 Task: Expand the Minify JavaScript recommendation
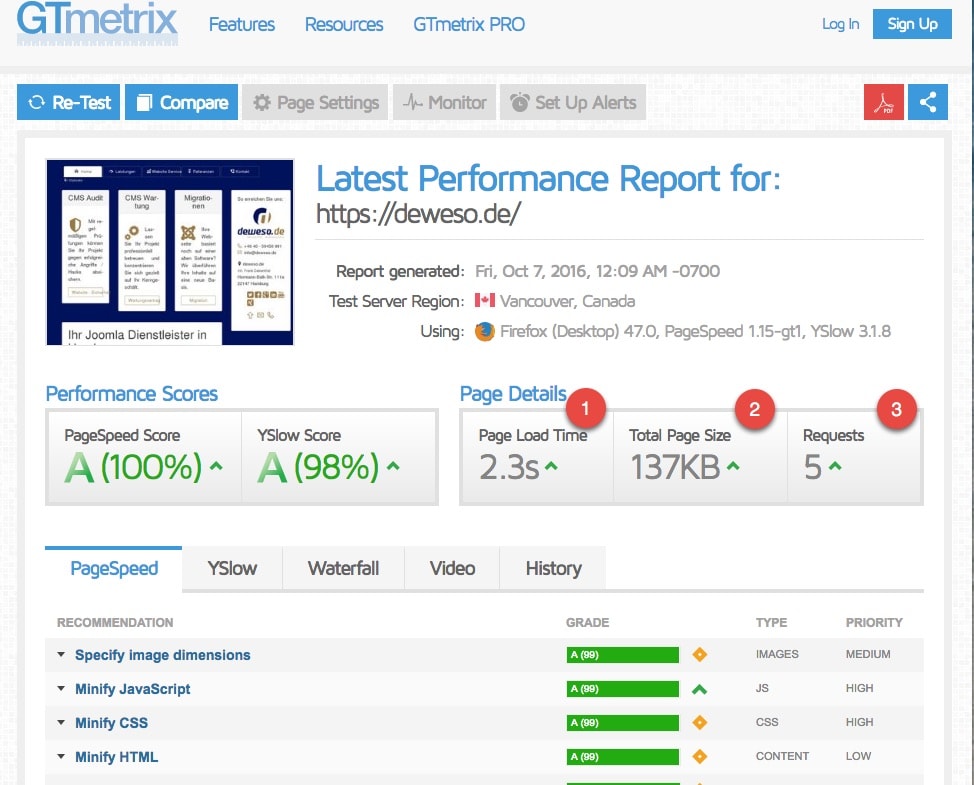[x=132, y=689]
